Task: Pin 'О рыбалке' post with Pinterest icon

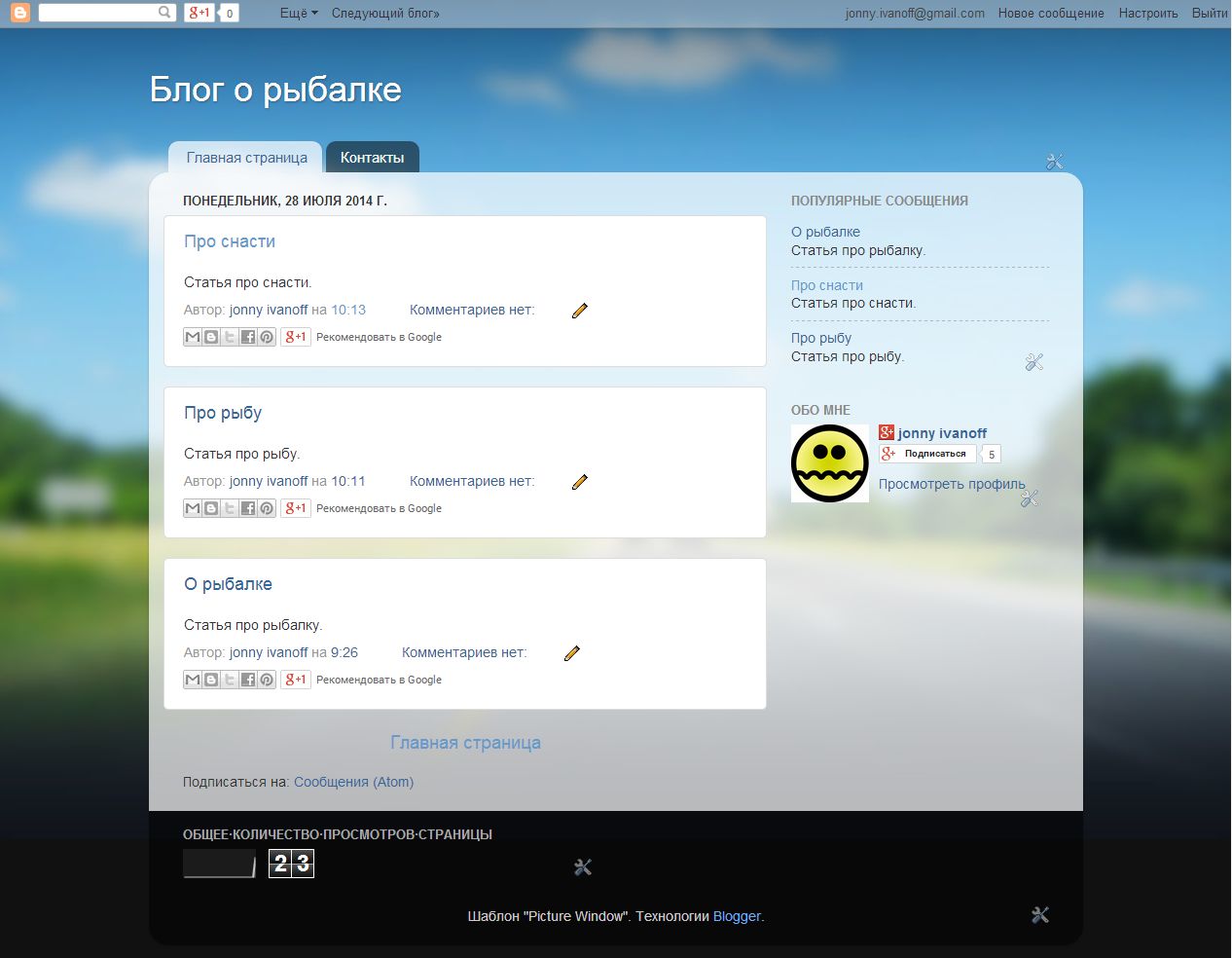Action: pos(267,680)
